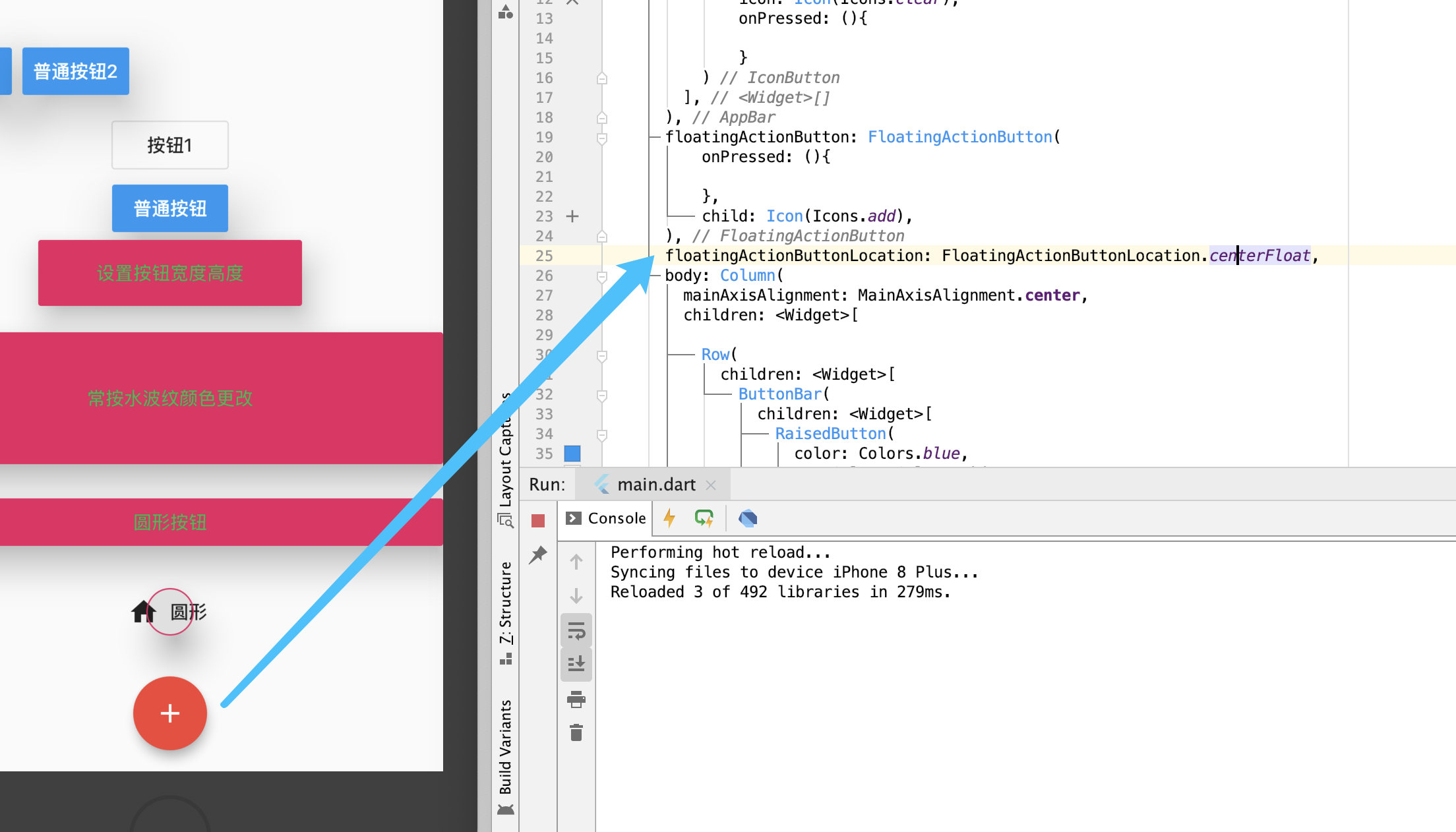Image resolution: width=1456 pixels, height=832 pixels.
Task: Navigate up the stack trace arrow
Action: tap(576, 562)
